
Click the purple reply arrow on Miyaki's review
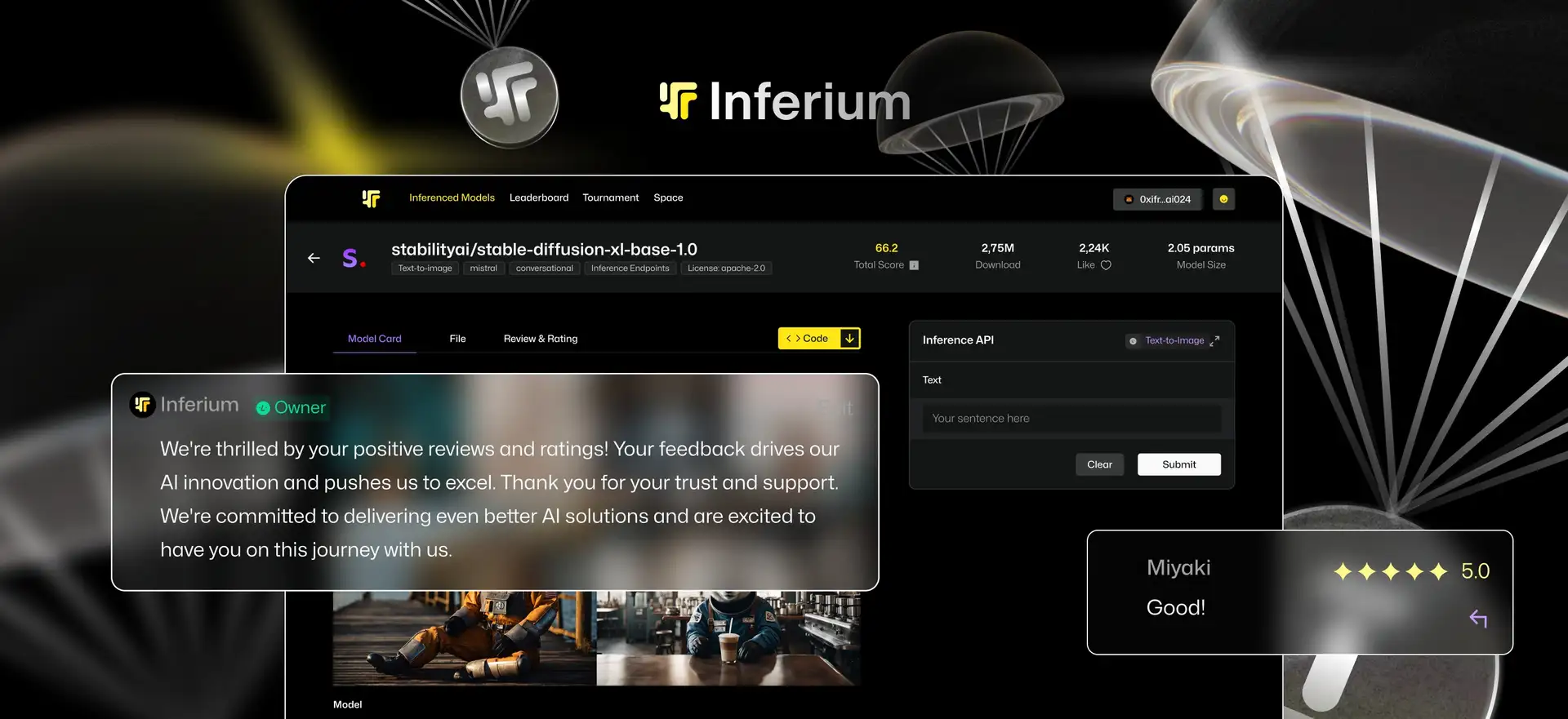pos(1478,619)
